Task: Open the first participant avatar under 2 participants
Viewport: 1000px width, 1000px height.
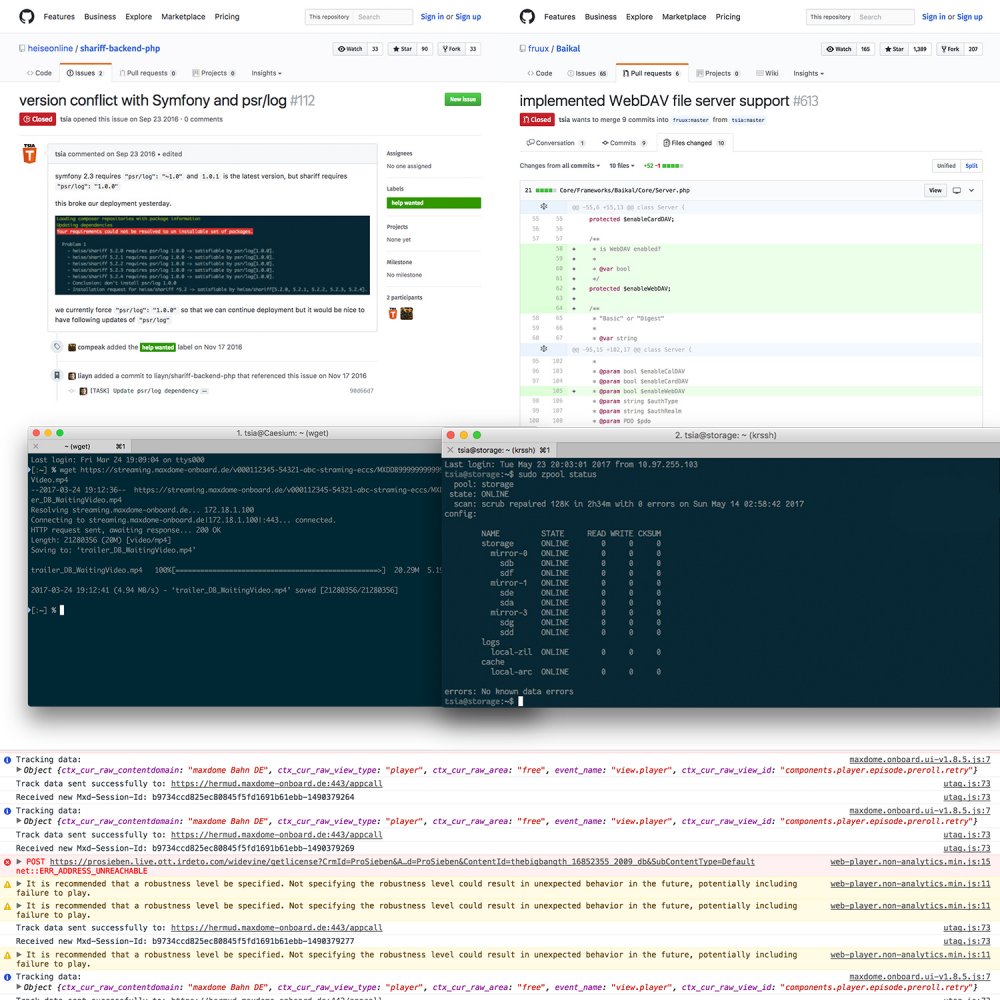Action: 393,313
